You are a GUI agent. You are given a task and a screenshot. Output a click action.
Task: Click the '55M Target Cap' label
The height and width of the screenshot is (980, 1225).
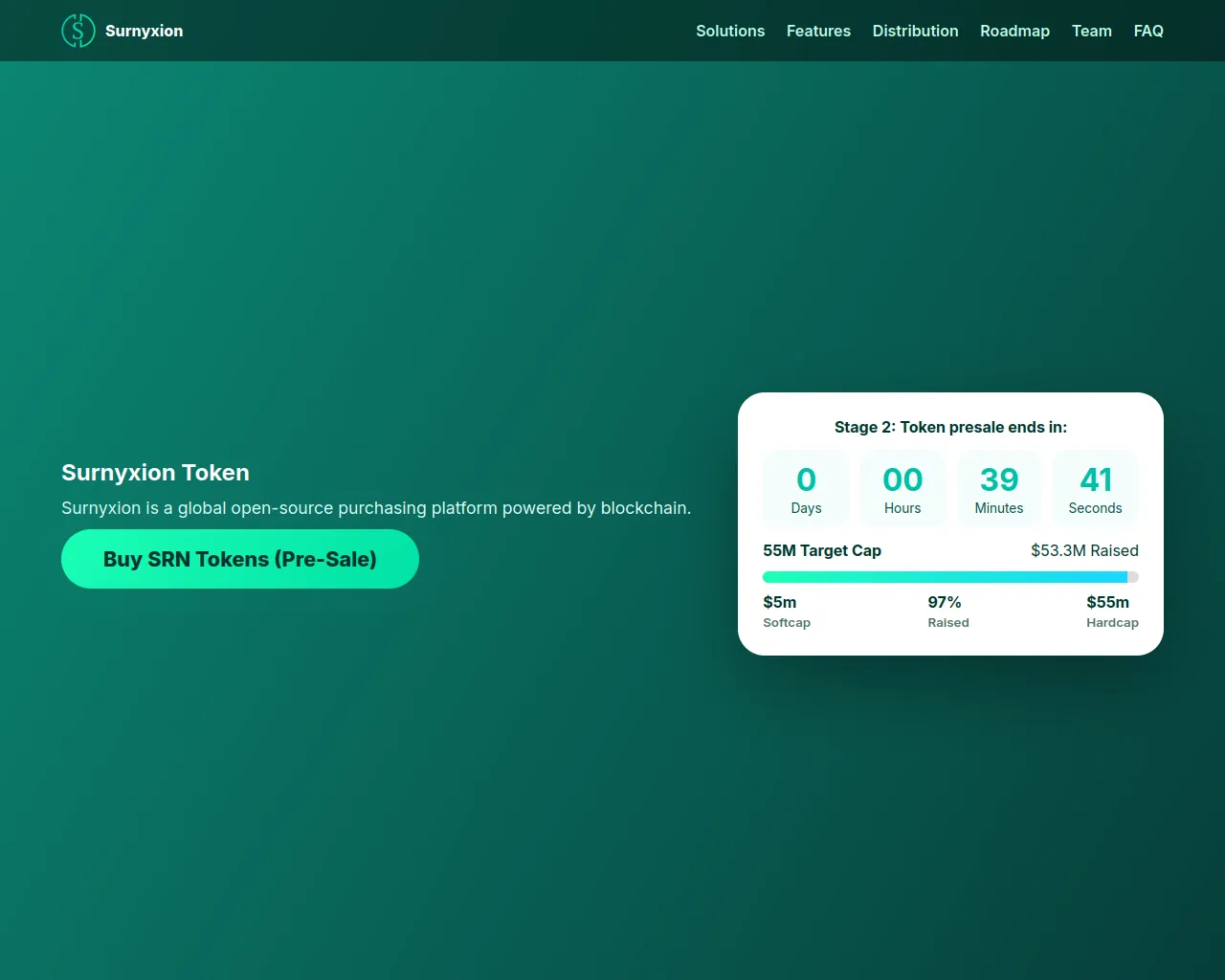pos(822,550)
